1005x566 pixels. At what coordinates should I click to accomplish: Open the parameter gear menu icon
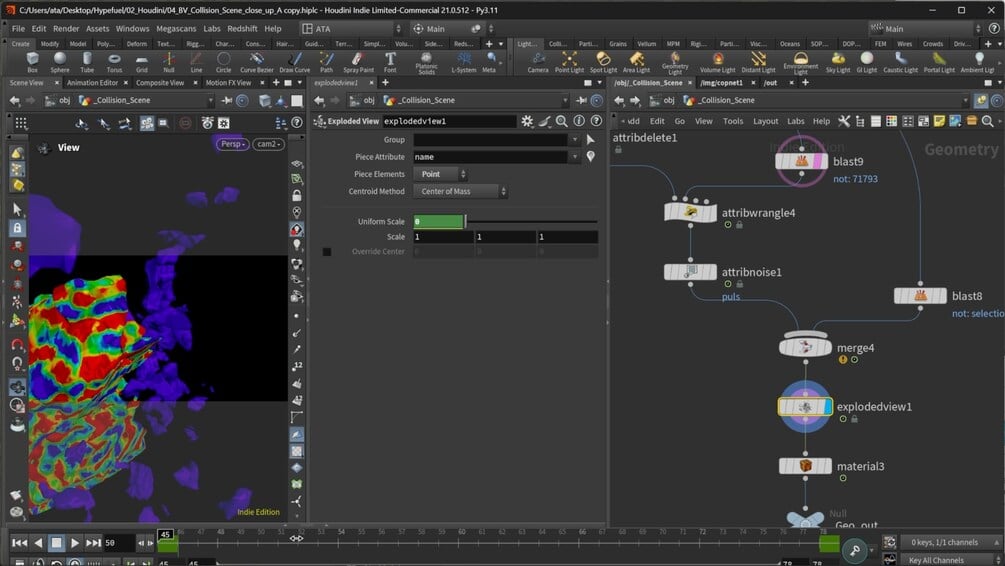527,121
